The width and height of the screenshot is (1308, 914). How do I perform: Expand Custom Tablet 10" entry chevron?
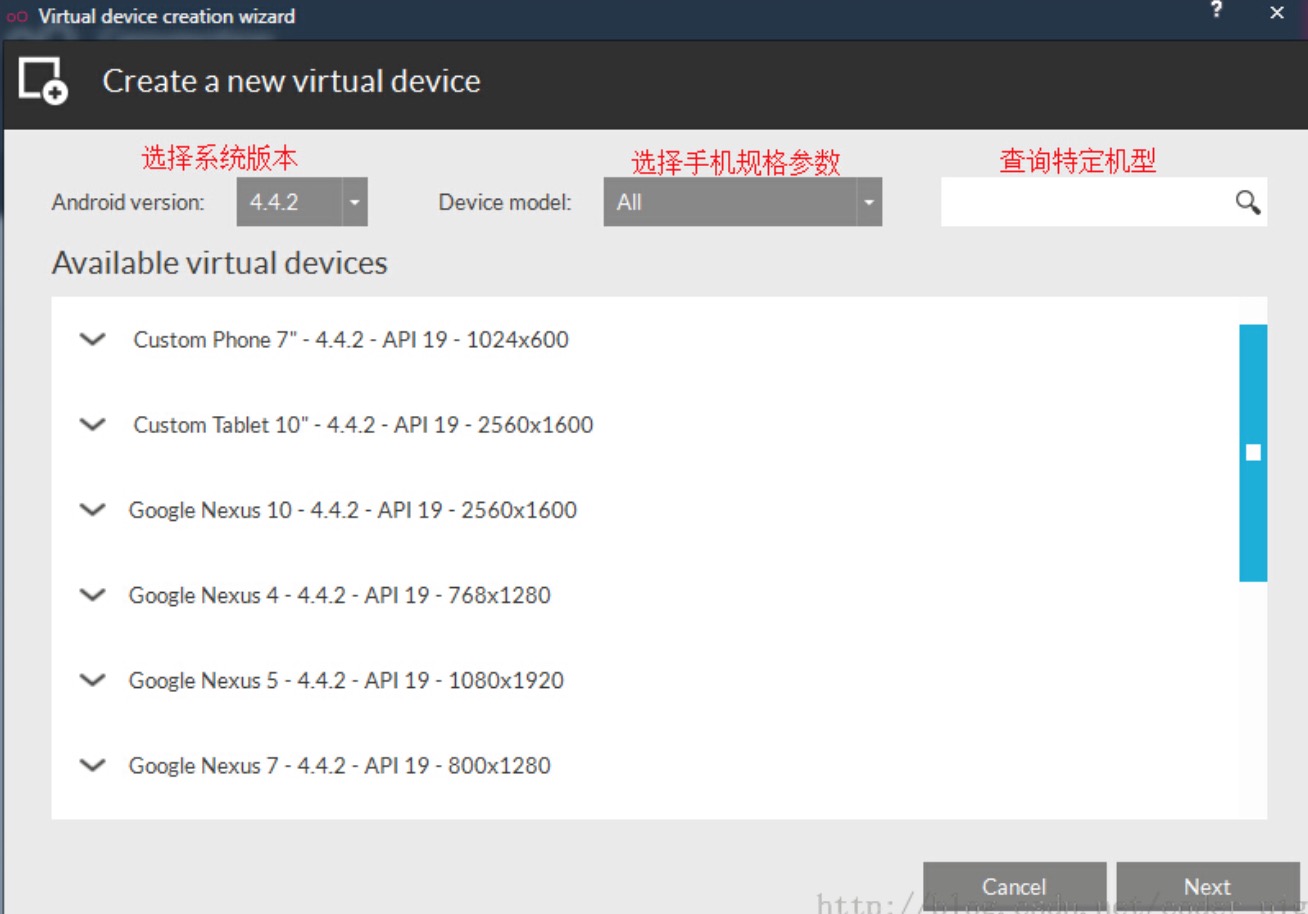(x=93, y=424)
